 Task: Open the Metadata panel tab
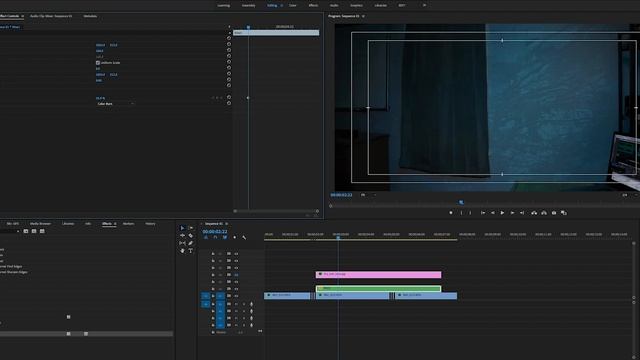(90, 16)
